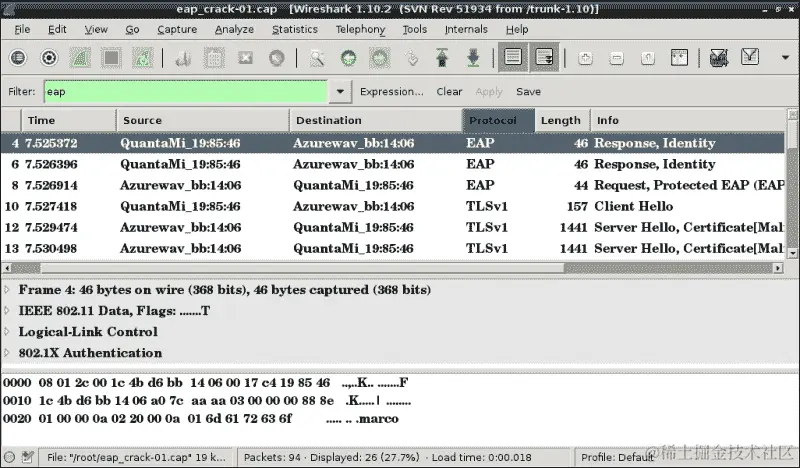Expand the Frame 4 details tree
This screenshot has height=468, width=800.
7,290
